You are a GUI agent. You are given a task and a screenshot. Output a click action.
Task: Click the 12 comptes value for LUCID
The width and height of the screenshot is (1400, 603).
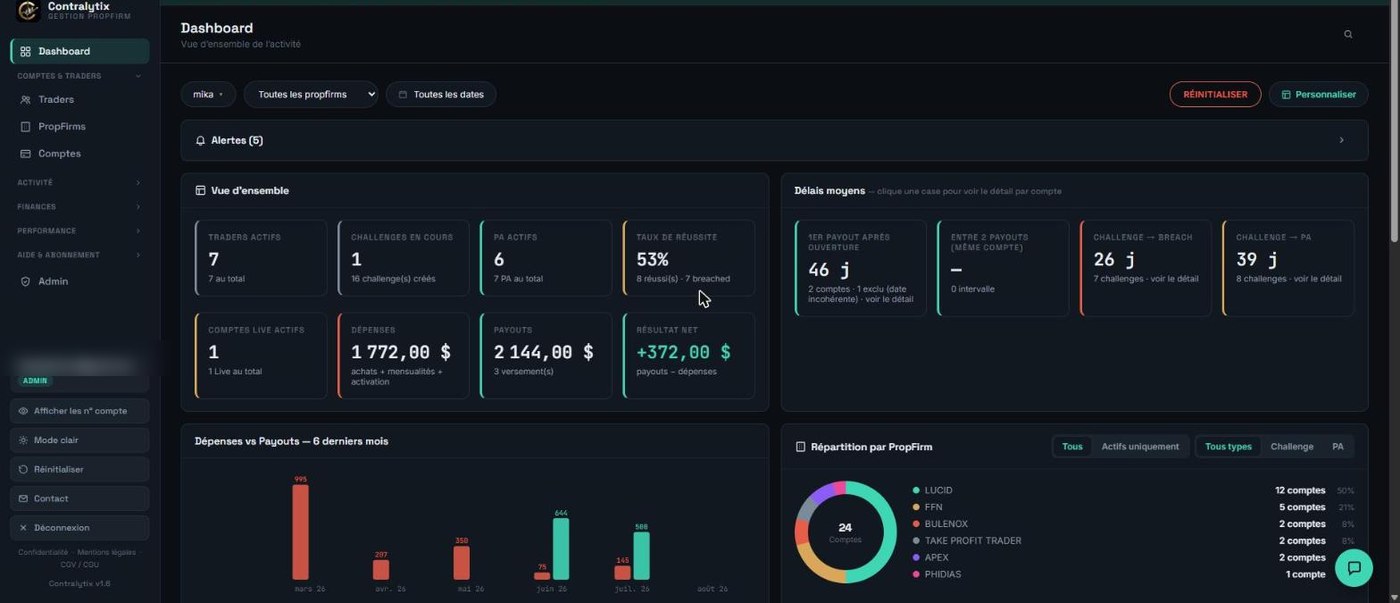click(x=1300, y=491)
